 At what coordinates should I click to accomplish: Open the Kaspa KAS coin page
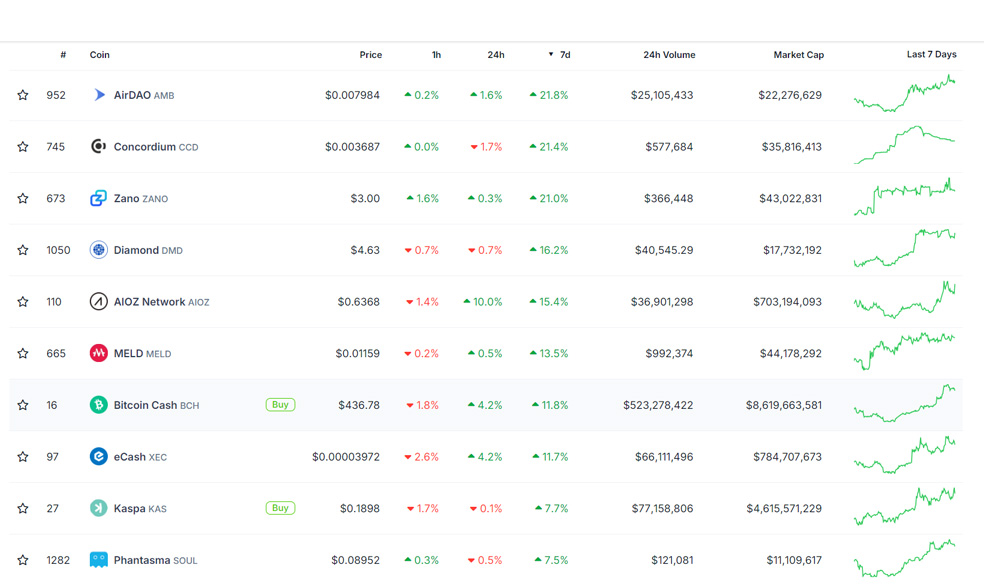140,509
